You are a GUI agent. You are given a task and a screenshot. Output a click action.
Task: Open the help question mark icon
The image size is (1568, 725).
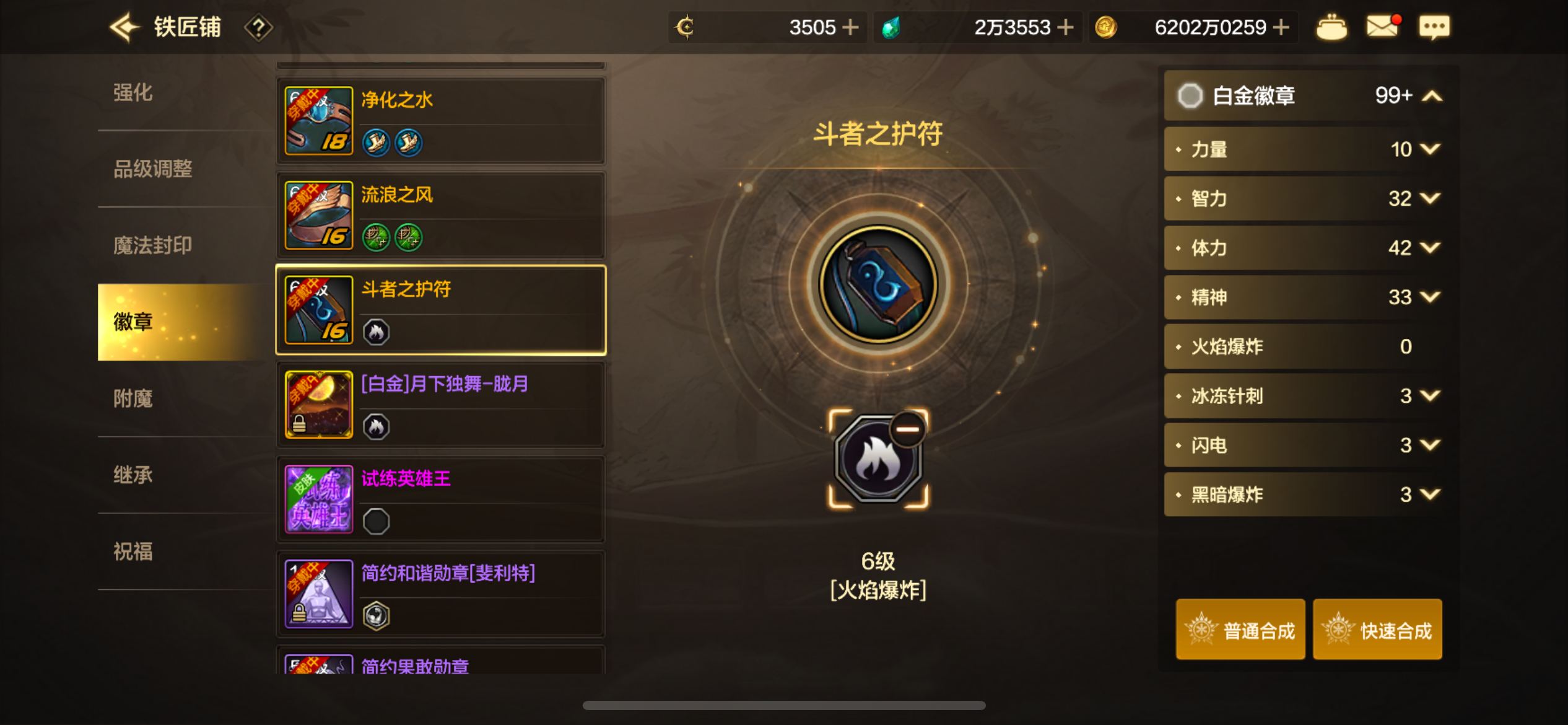(258, 27)
